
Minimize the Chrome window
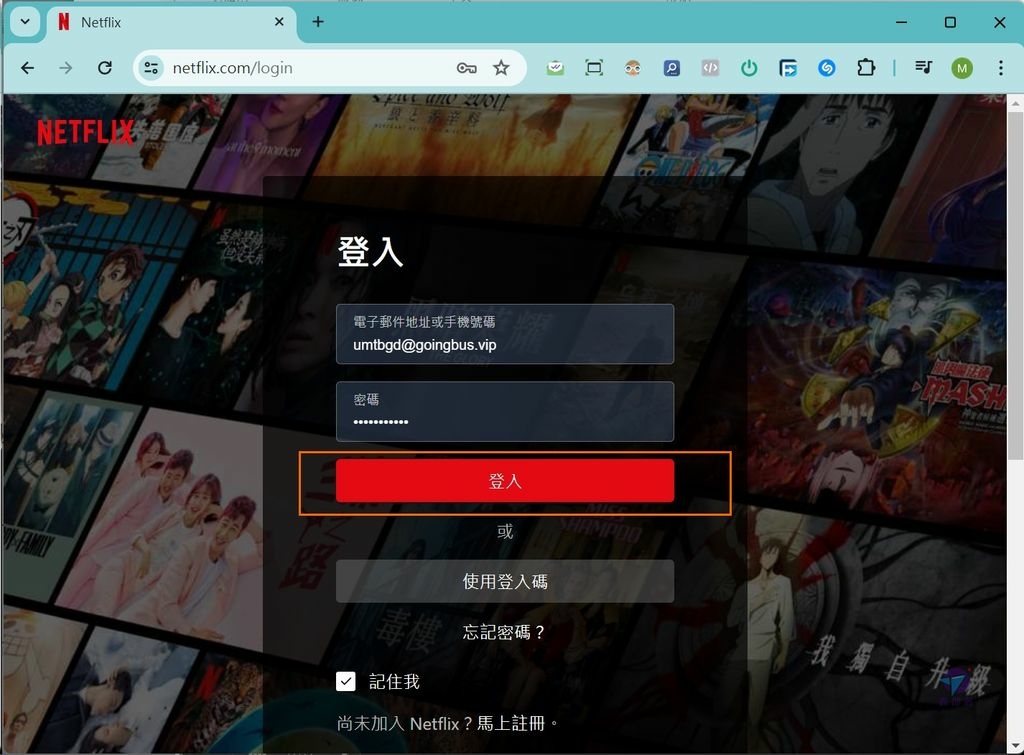pos(901,22)
